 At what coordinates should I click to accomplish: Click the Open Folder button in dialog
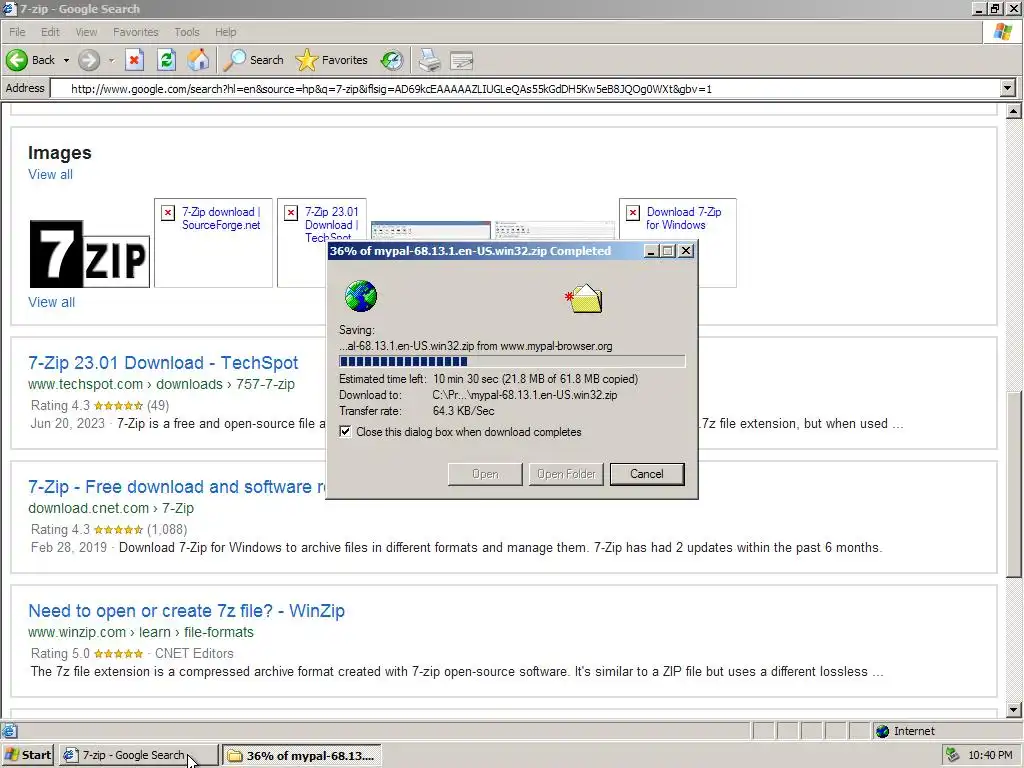[566, 474]
